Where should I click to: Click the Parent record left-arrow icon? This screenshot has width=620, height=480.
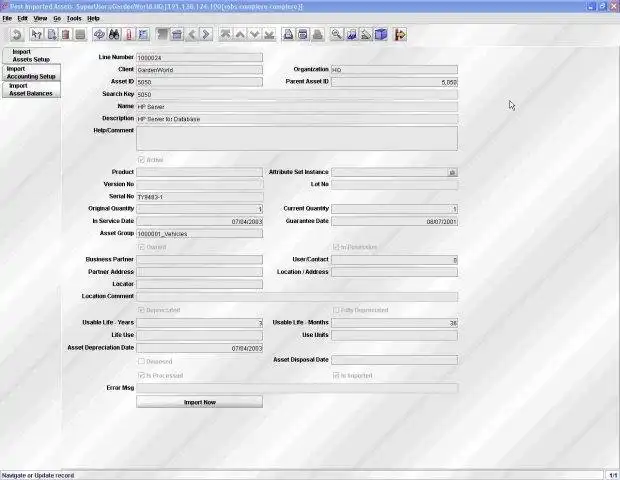point(192,35)
